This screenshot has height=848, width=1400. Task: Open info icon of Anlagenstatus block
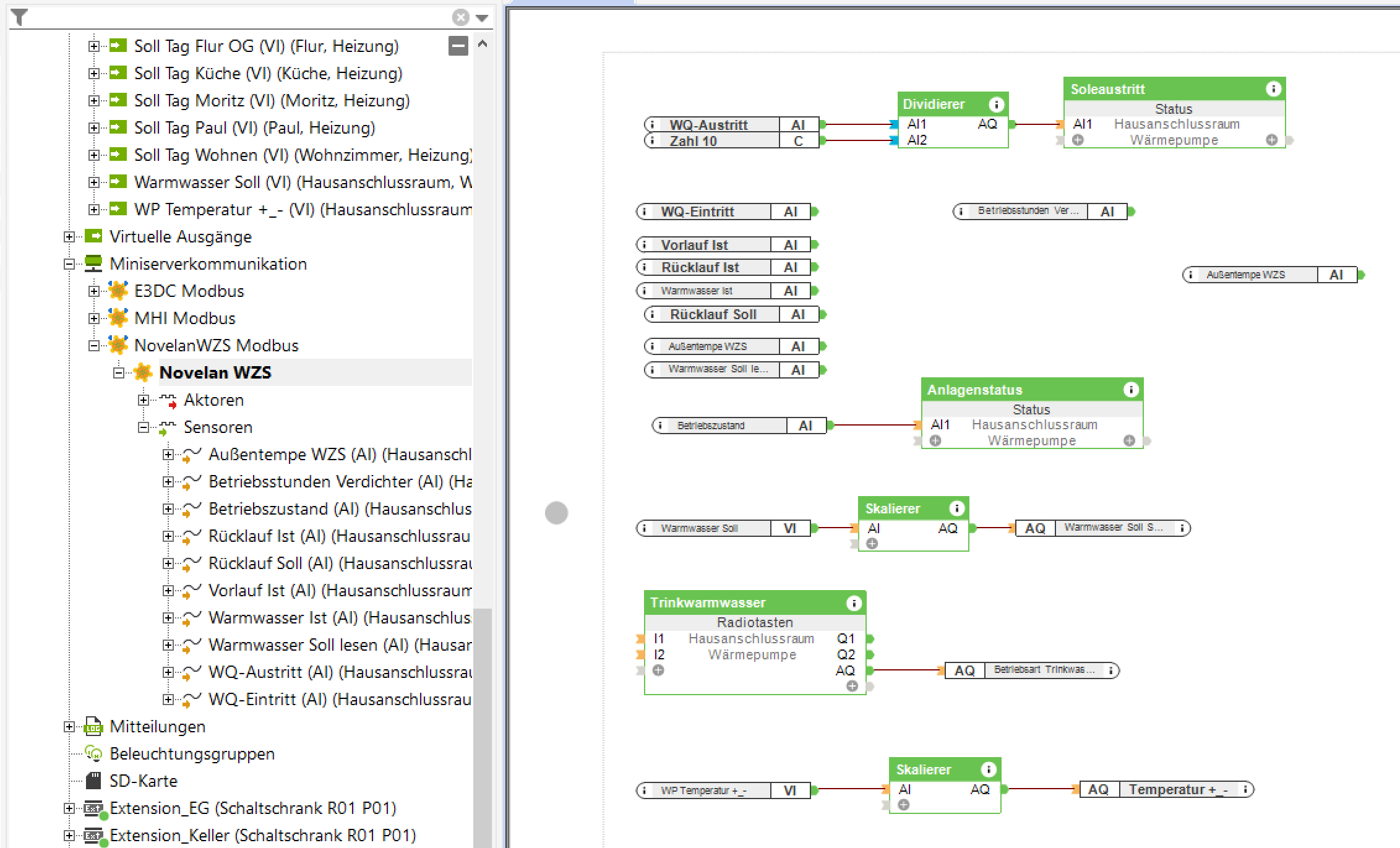(1131, 390)
